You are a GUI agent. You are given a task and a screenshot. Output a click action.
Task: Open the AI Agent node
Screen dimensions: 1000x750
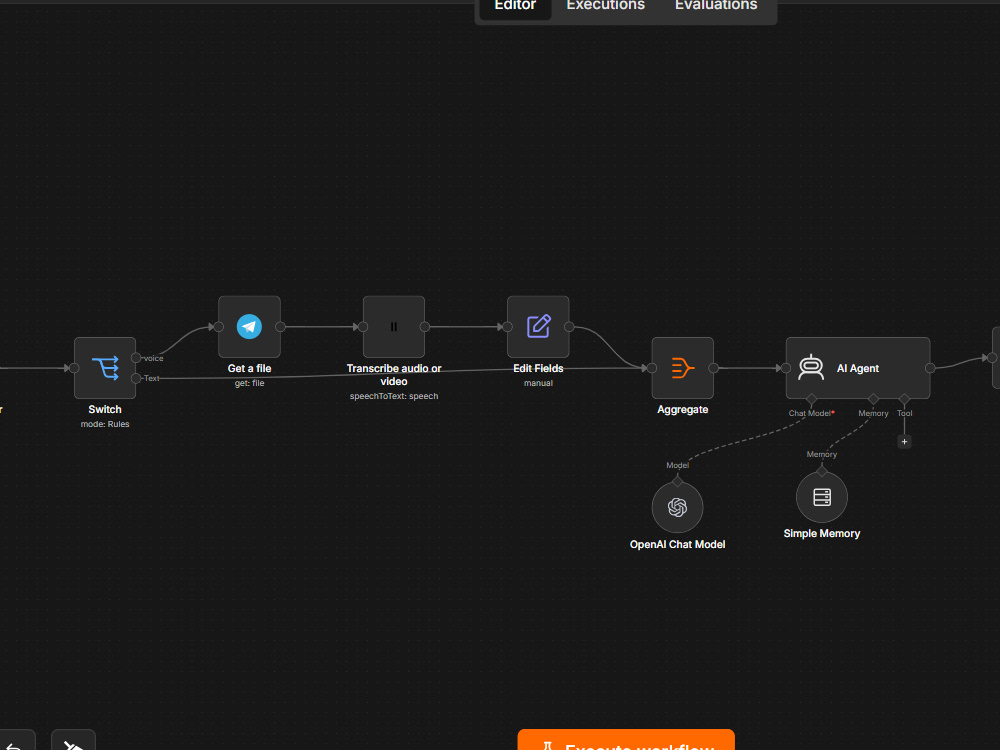tap(858, 368)
